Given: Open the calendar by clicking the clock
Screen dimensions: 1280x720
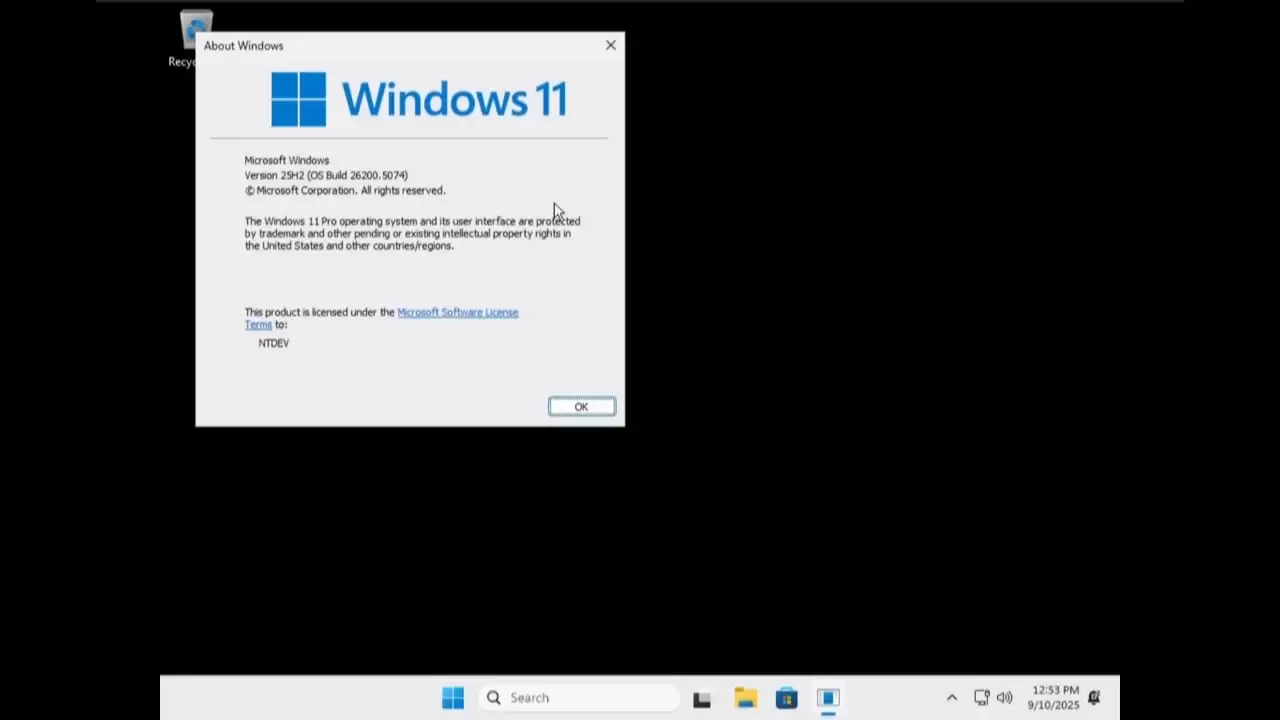Looking at the screenshot, I should (x=1052, y=697).
